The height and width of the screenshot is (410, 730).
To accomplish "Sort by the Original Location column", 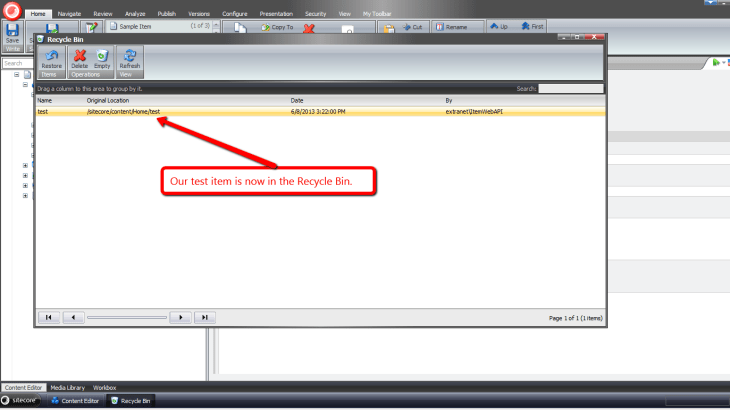I will [108, 101].
